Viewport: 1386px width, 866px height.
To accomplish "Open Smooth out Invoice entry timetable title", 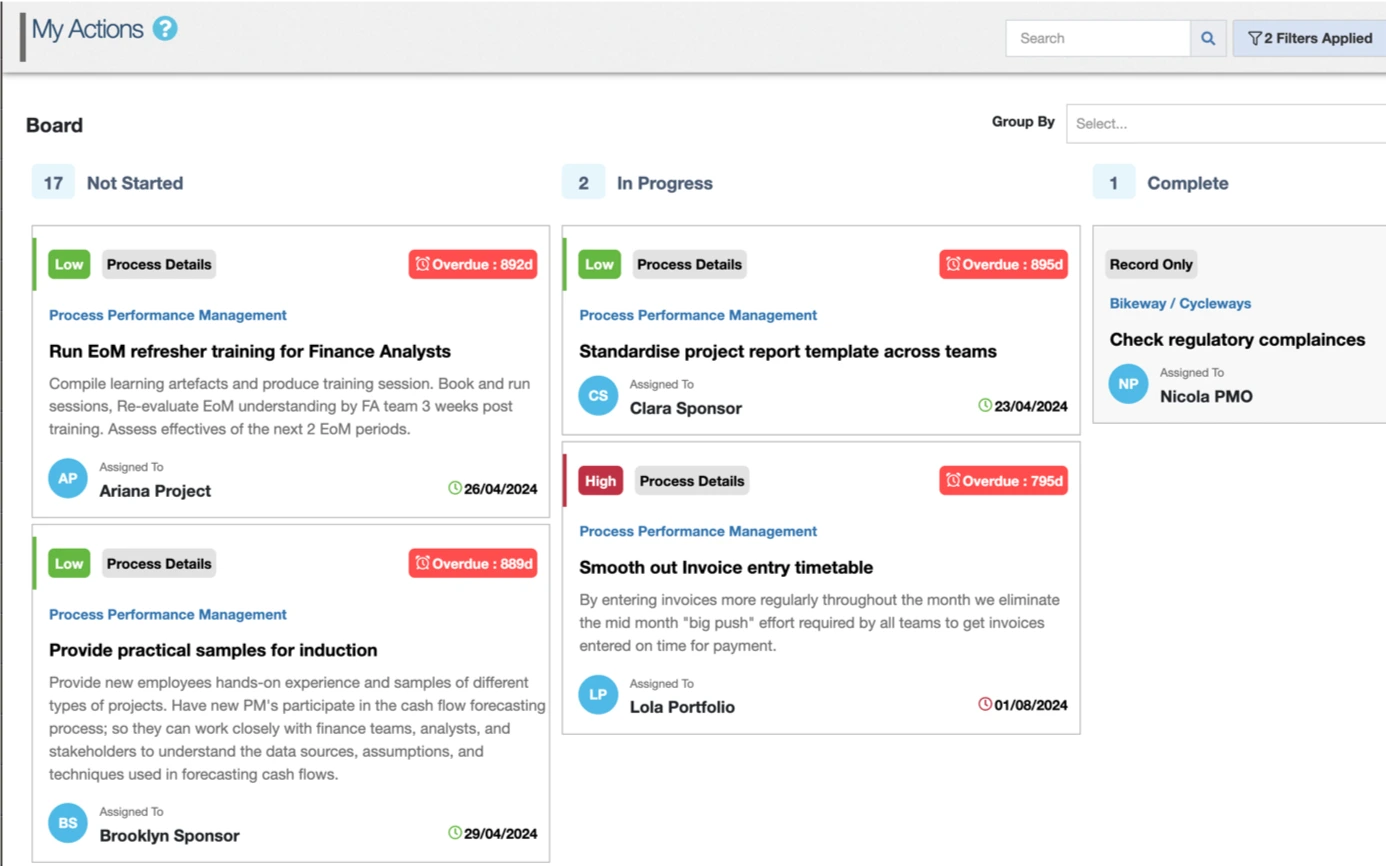I will [726, 567].
